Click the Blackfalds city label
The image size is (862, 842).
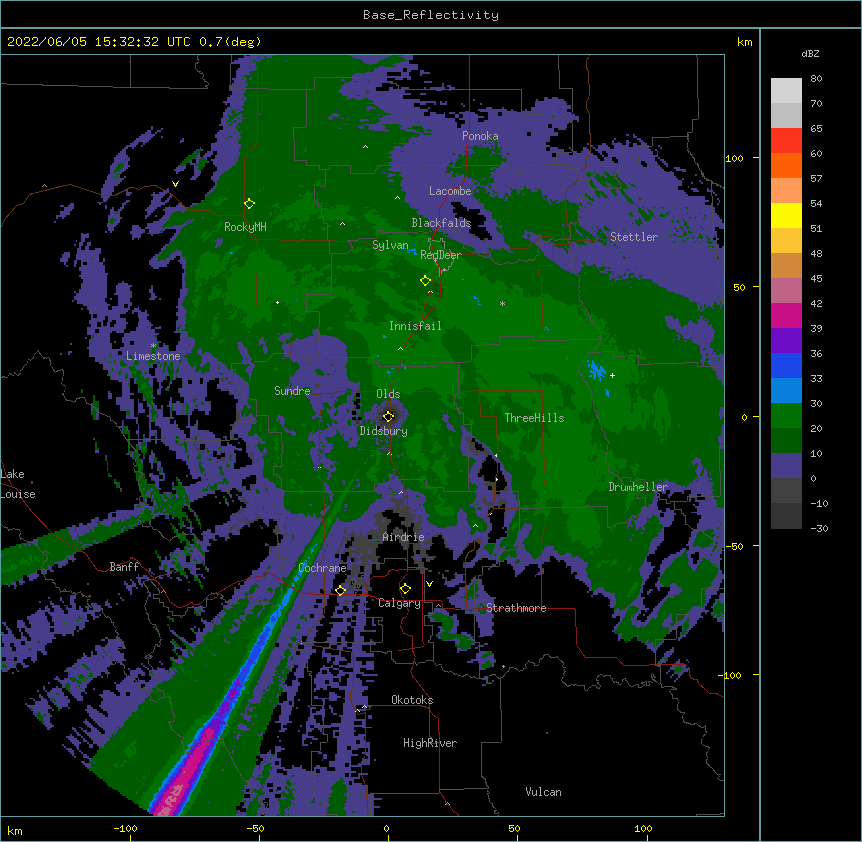tap(441, 223)
